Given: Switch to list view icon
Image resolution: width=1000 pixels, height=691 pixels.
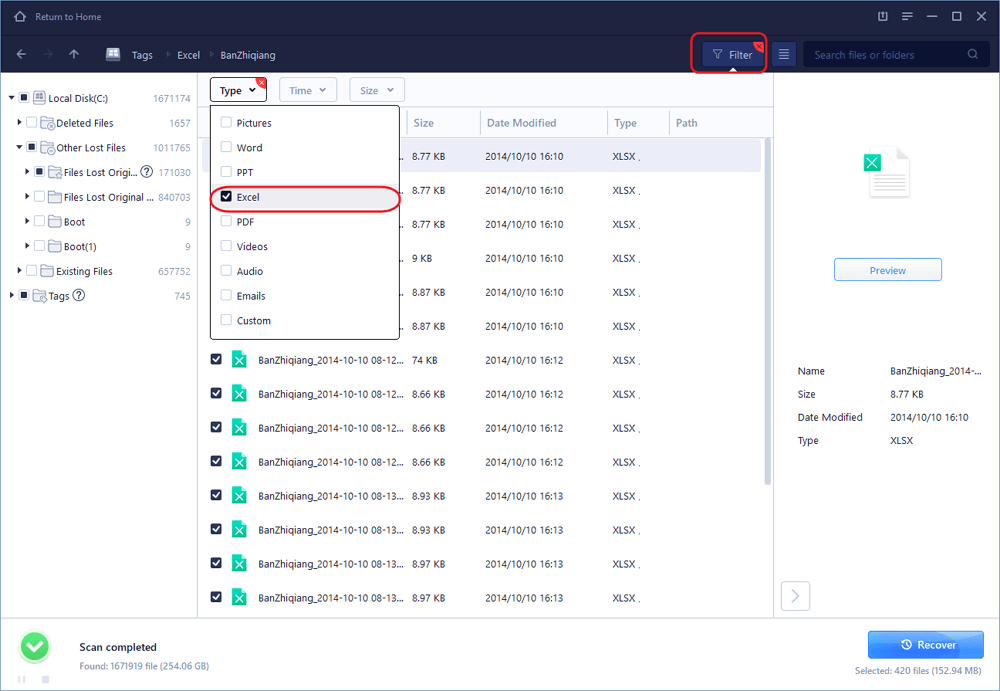Looking at the screenshot, I should click(x=785, y=55).
